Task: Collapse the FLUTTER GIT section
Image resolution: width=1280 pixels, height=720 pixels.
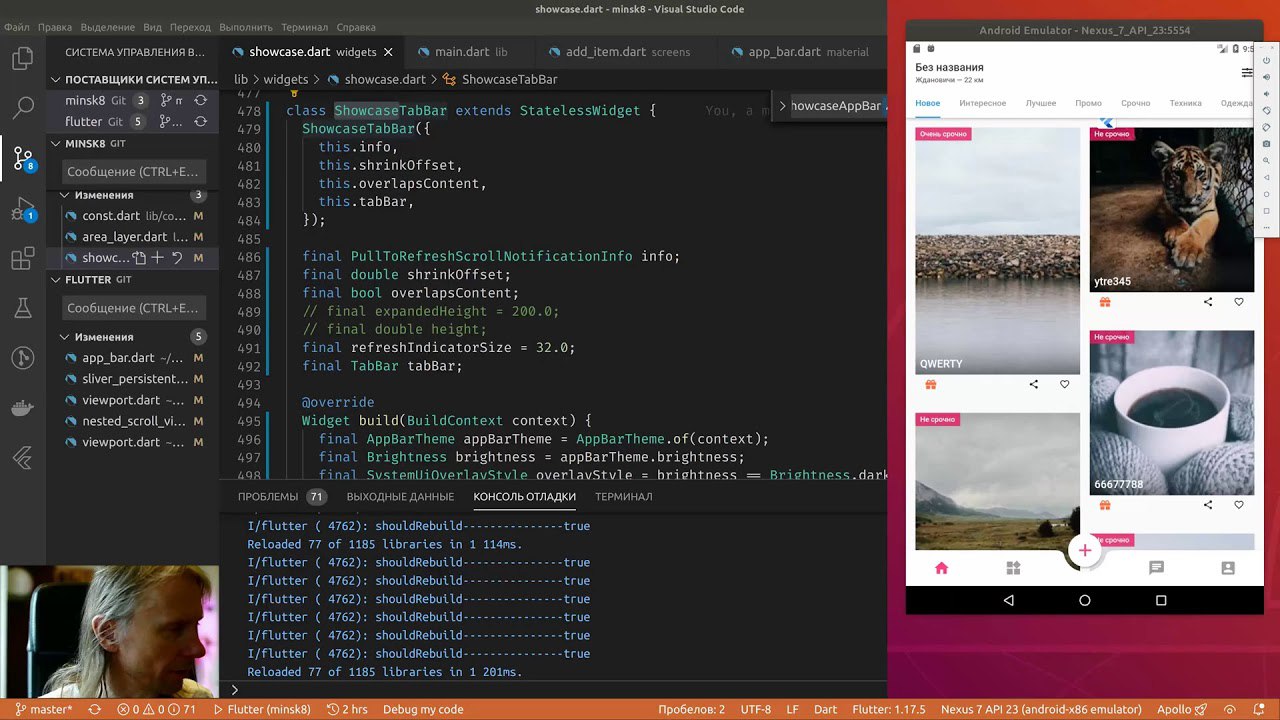Action: point(57,280)
